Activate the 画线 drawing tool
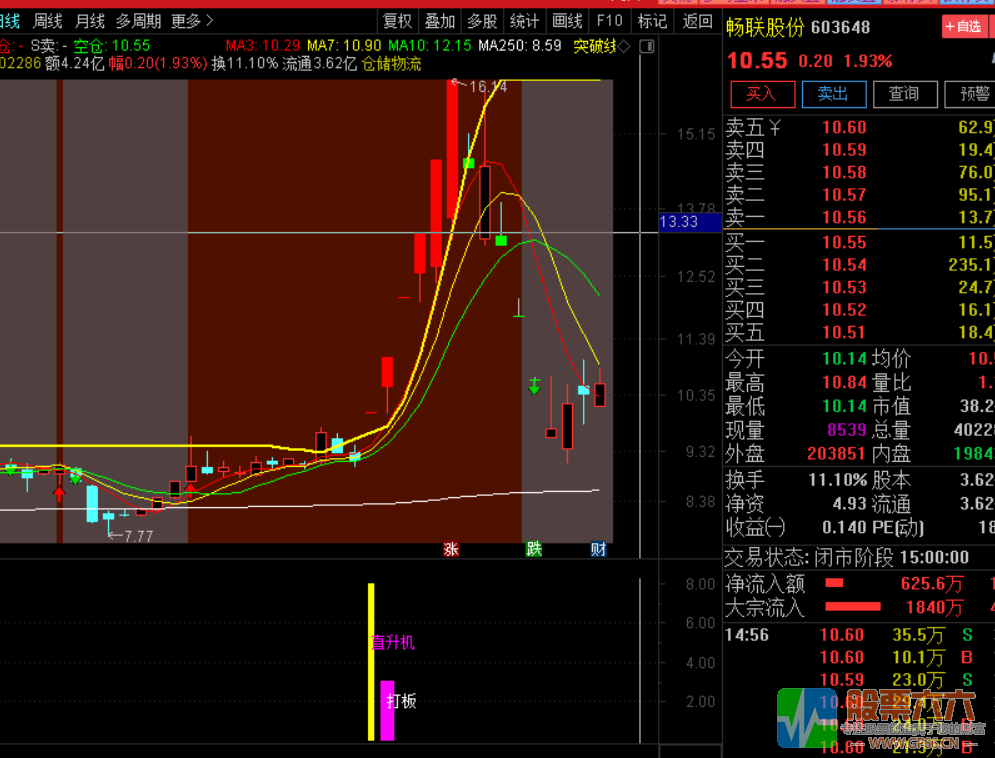The height and width of the screenshot is (758, 995). (567, 22)
